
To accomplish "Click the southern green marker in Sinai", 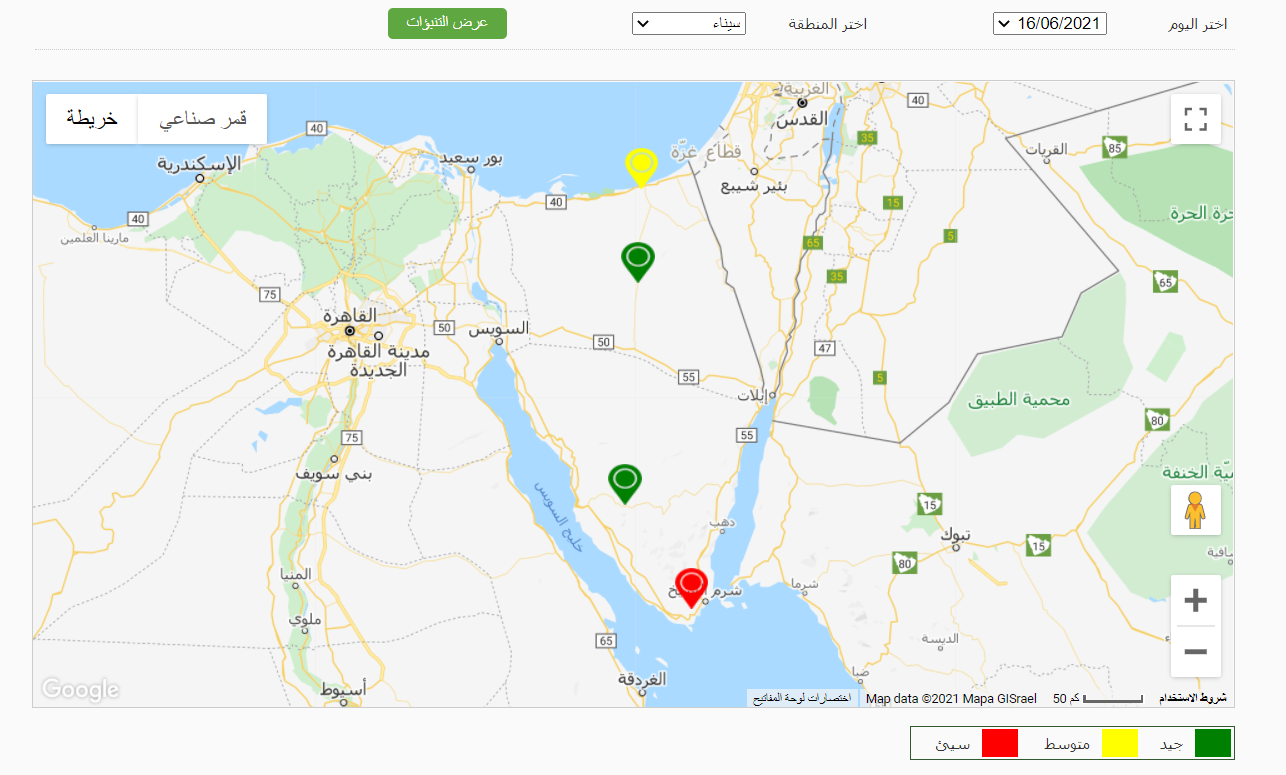I will [625, 481].
